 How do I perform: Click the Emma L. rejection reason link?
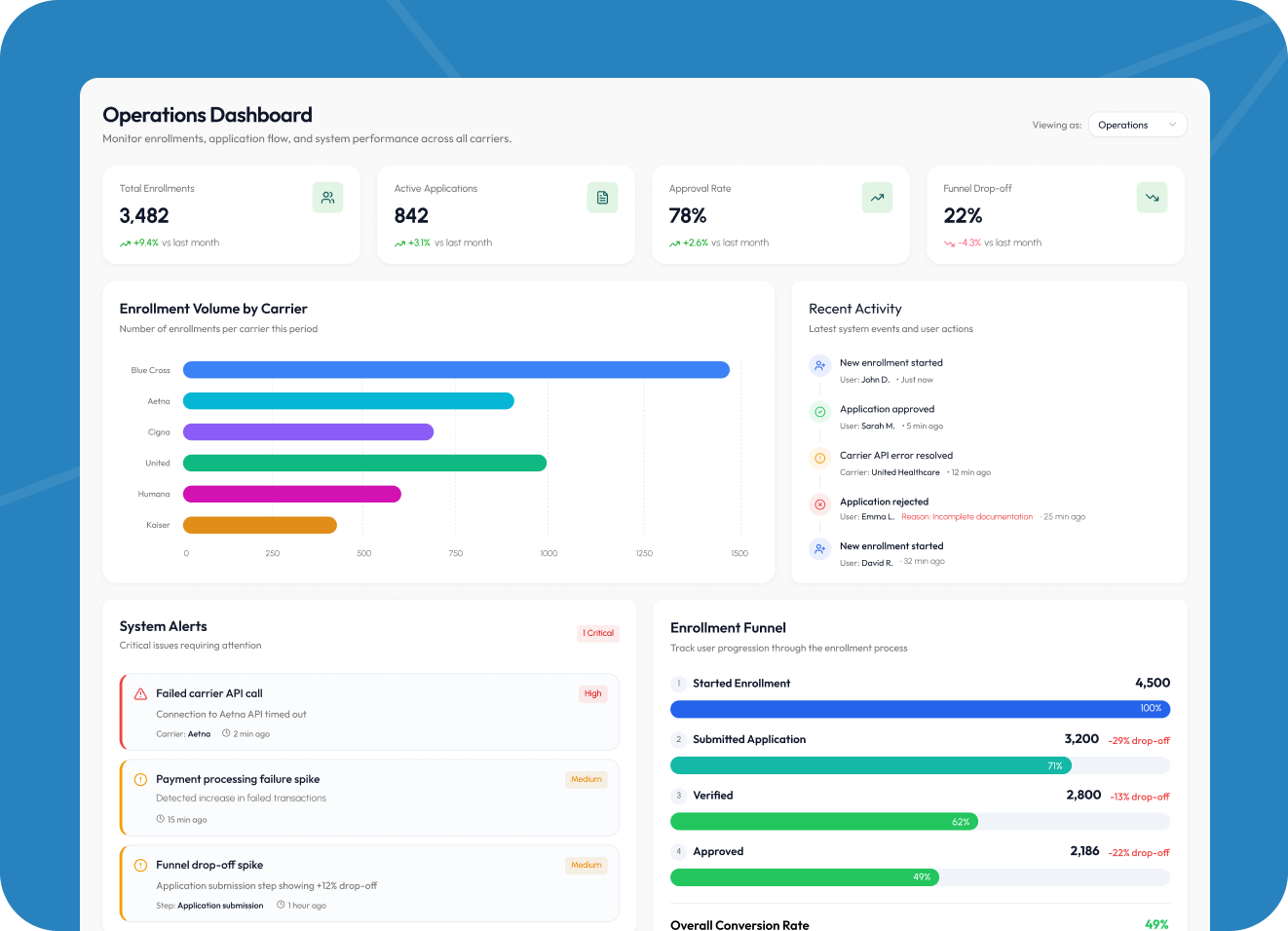pos(967,516)
